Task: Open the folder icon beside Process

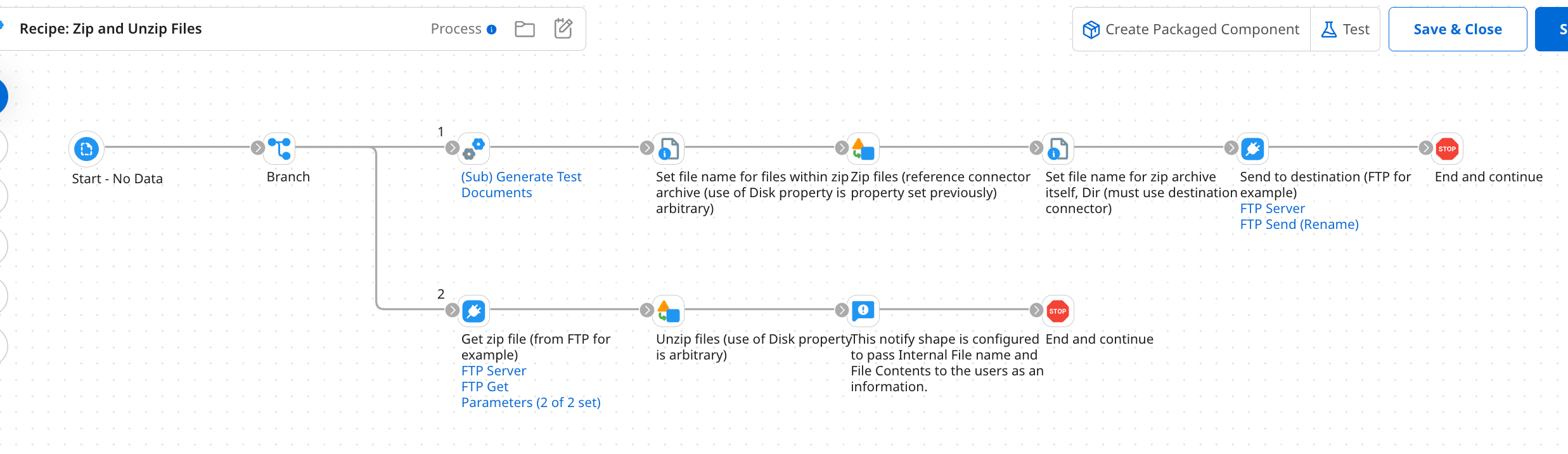Action: click(525, 29)
